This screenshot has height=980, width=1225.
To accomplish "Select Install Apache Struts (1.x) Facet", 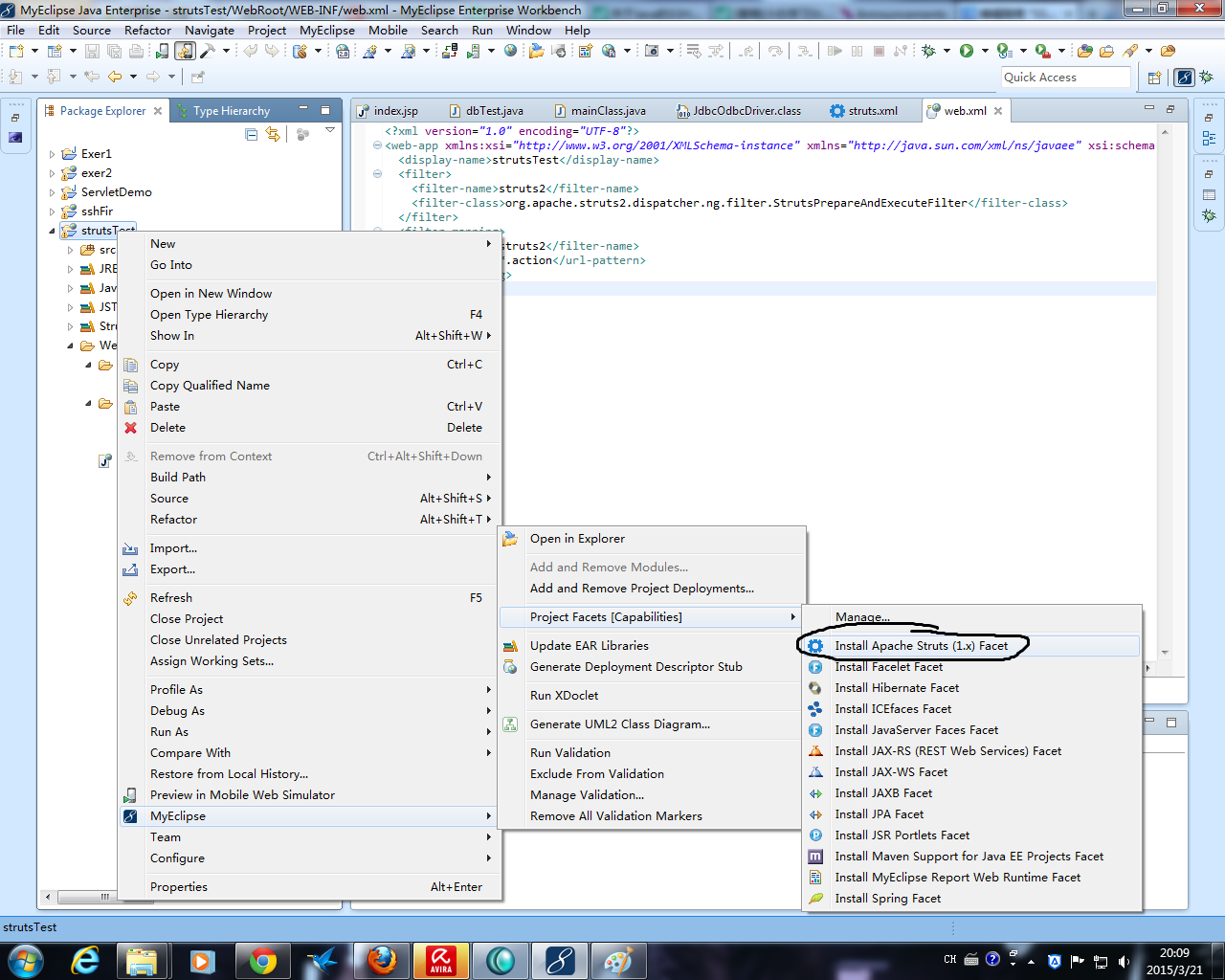I will 972,646.
